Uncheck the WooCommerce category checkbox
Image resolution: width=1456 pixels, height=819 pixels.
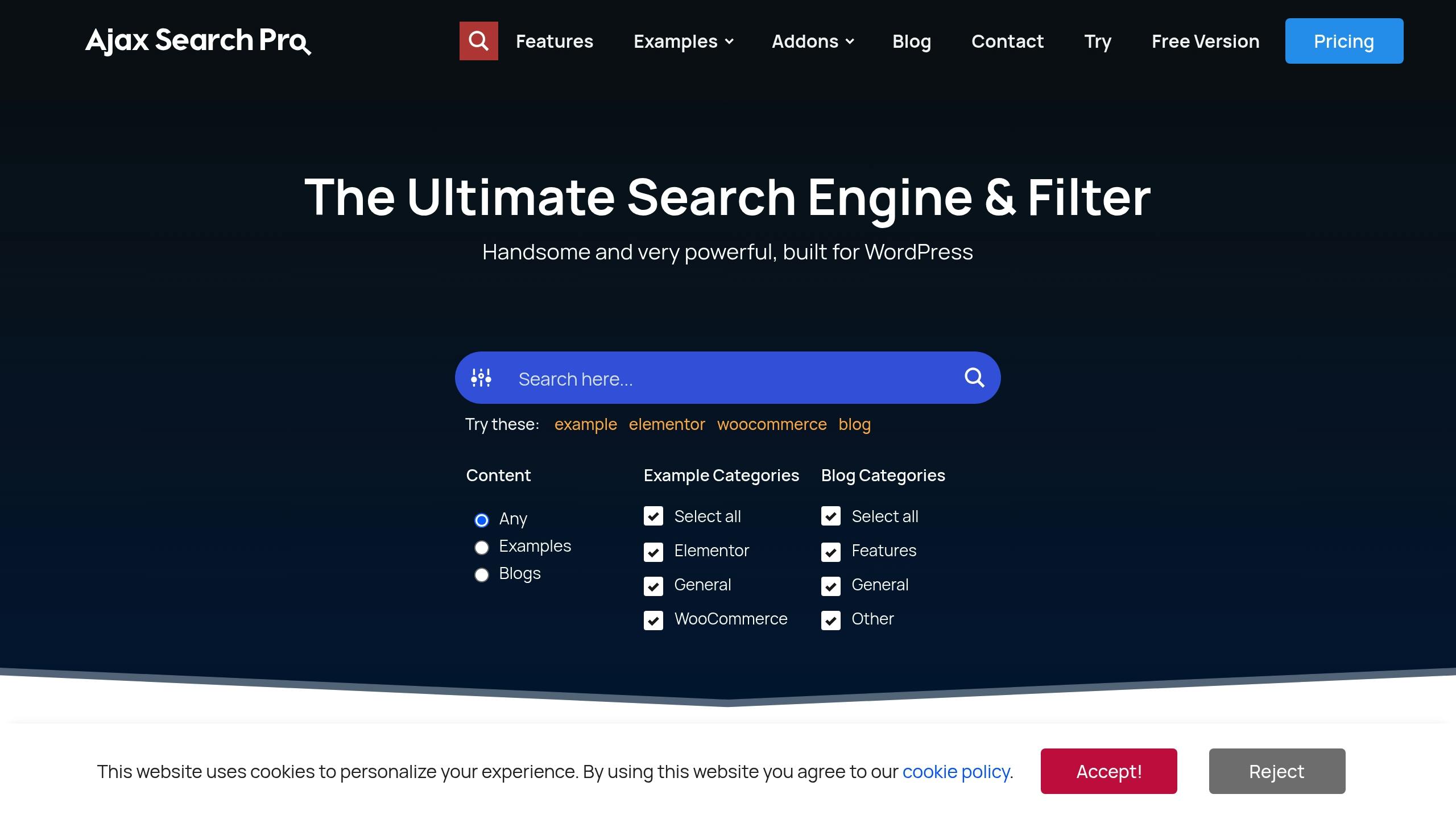click(653, 620)
